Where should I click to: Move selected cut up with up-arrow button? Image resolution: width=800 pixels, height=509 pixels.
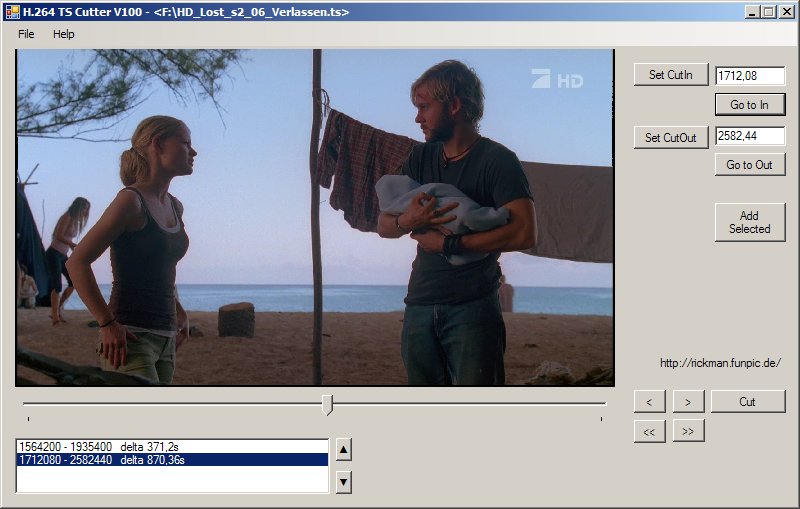[x=343, y=450]
